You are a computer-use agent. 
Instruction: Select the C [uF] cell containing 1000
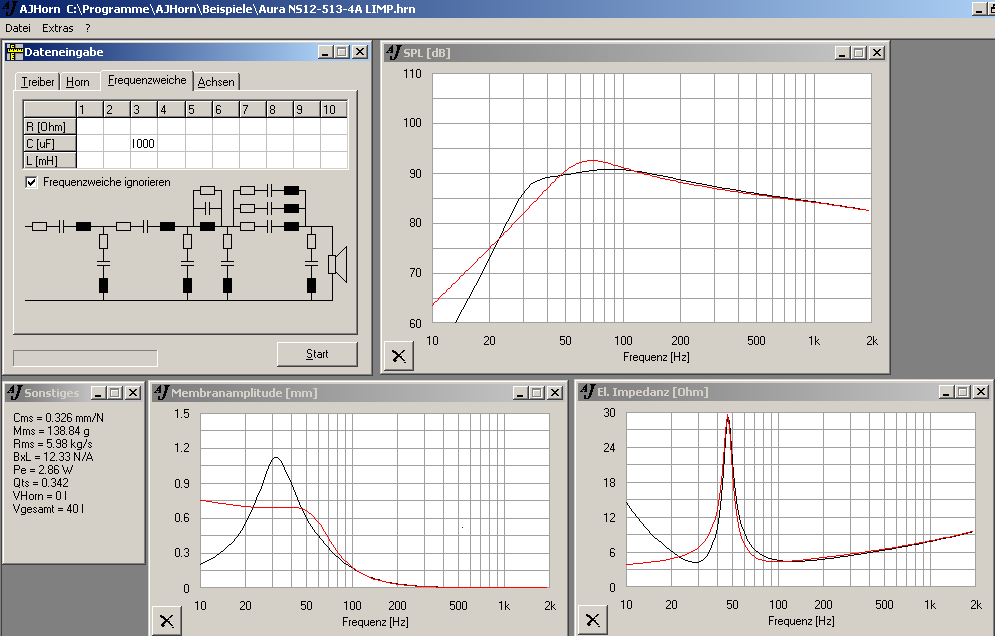(x=143, y=143)
